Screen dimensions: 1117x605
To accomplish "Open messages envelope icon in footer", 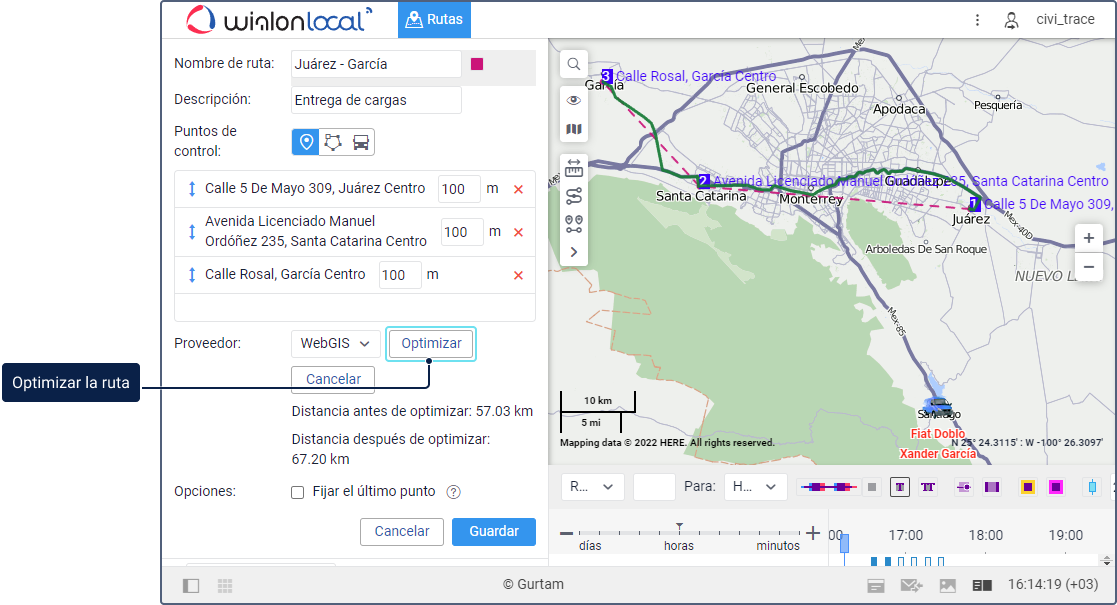I will (911, 586).
